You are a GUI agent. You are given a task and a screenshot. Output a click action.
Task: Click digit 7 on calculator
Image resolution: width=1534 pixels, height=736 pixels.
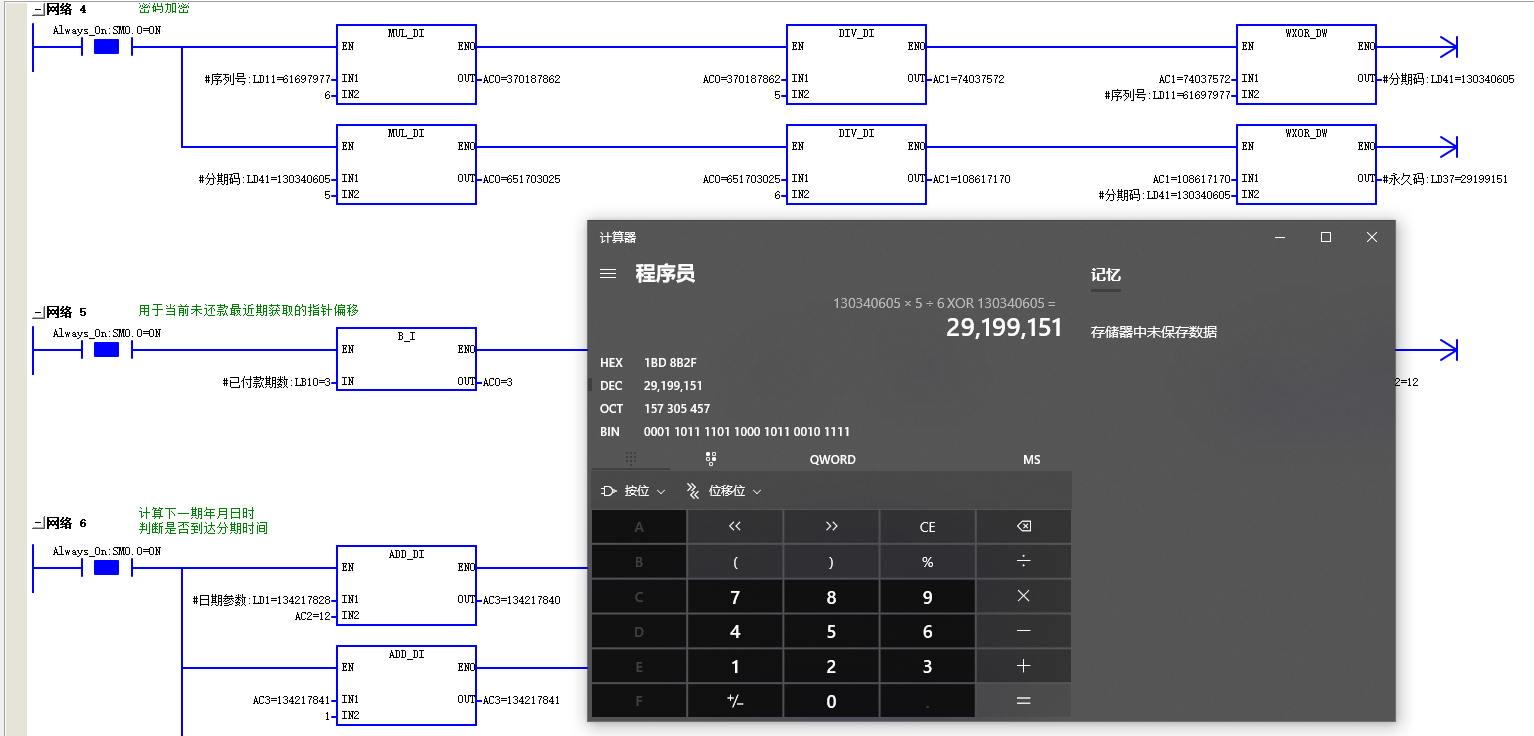(x=735, y=597)
